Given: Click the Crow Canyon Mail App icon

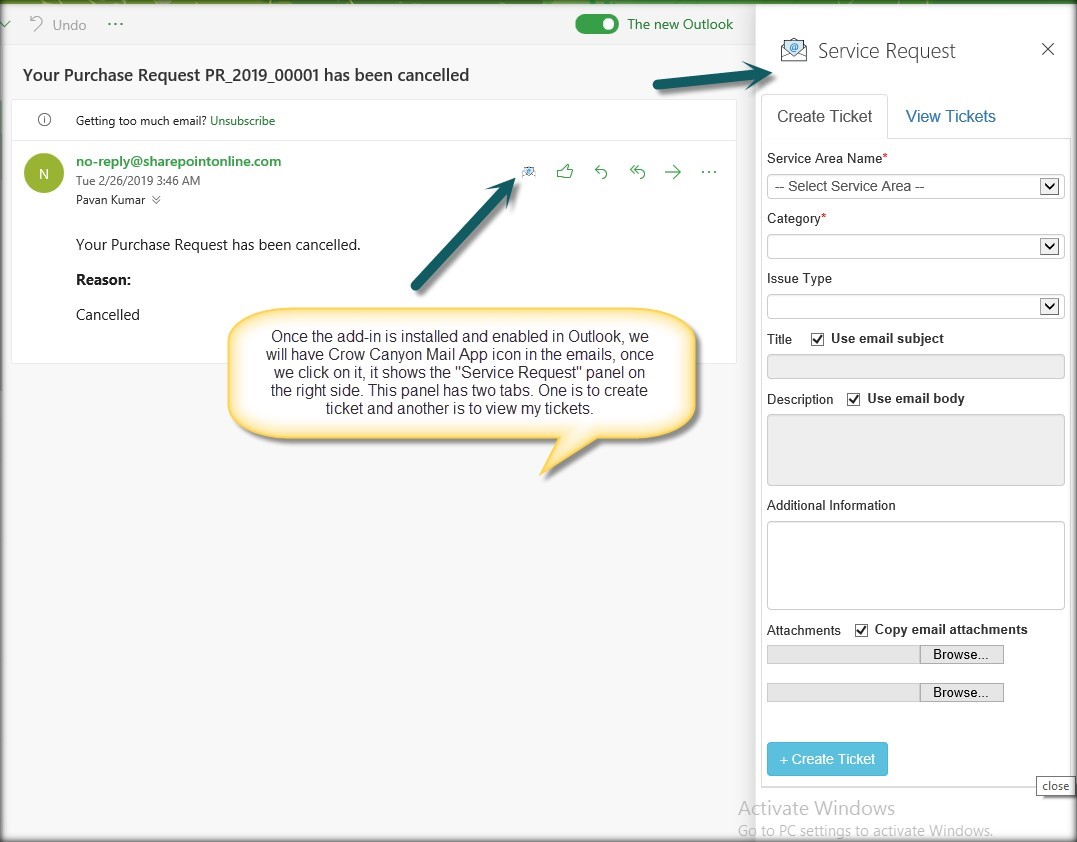Looking at the screenshot, I should [x=528, y=172].
